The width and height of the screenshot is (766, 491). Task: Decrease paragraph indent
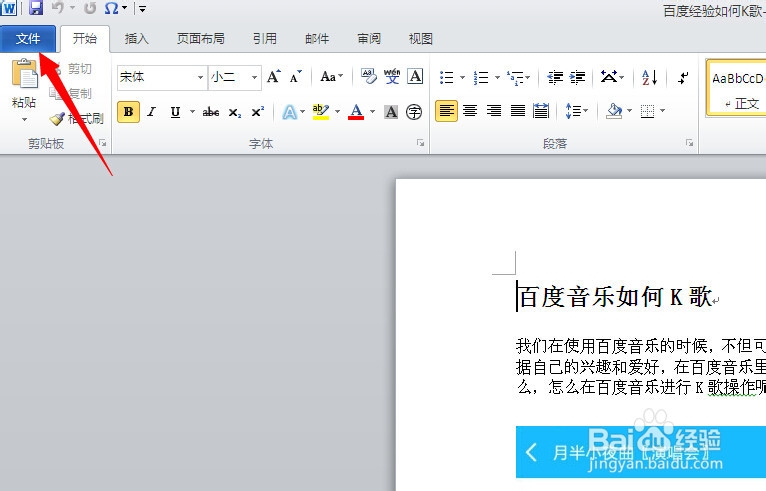tap(555, 77)
